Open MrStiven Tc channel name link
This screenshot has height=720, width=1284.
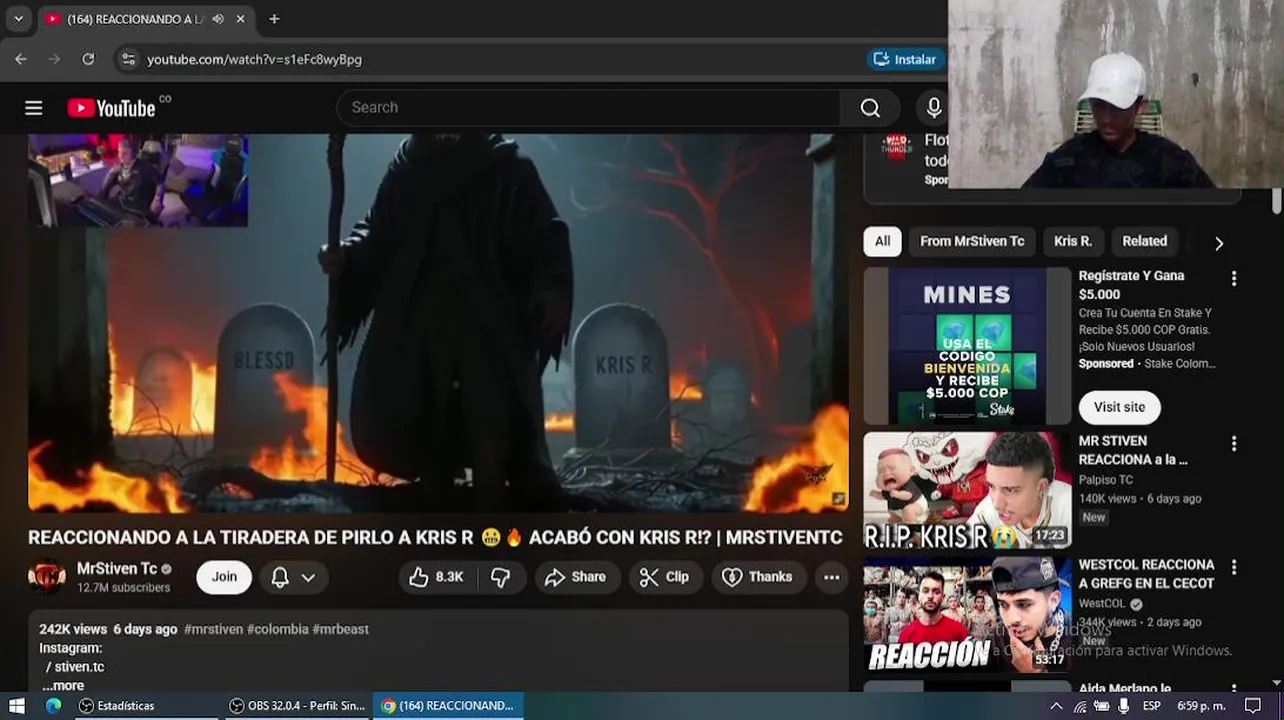[x=117, y=568]
